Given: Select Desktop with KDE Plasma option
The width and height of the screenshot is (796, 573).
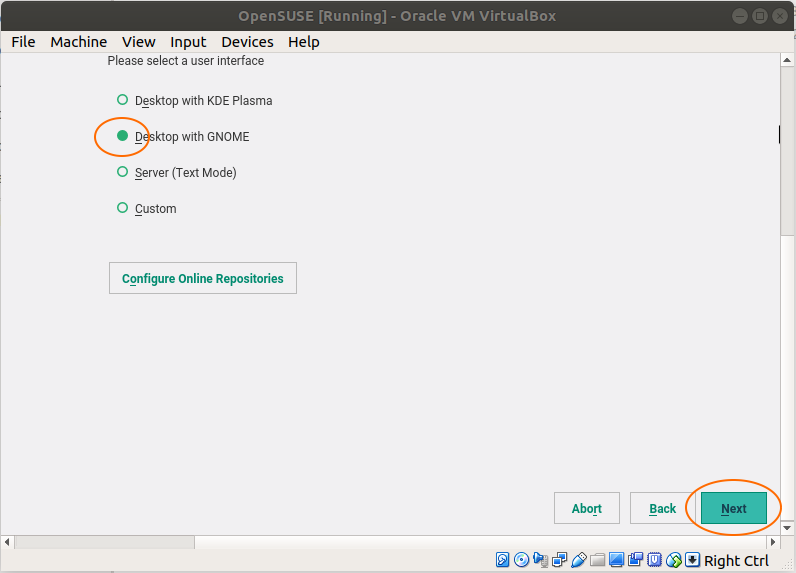Looking at the screenshot, I should coord(194,100).
